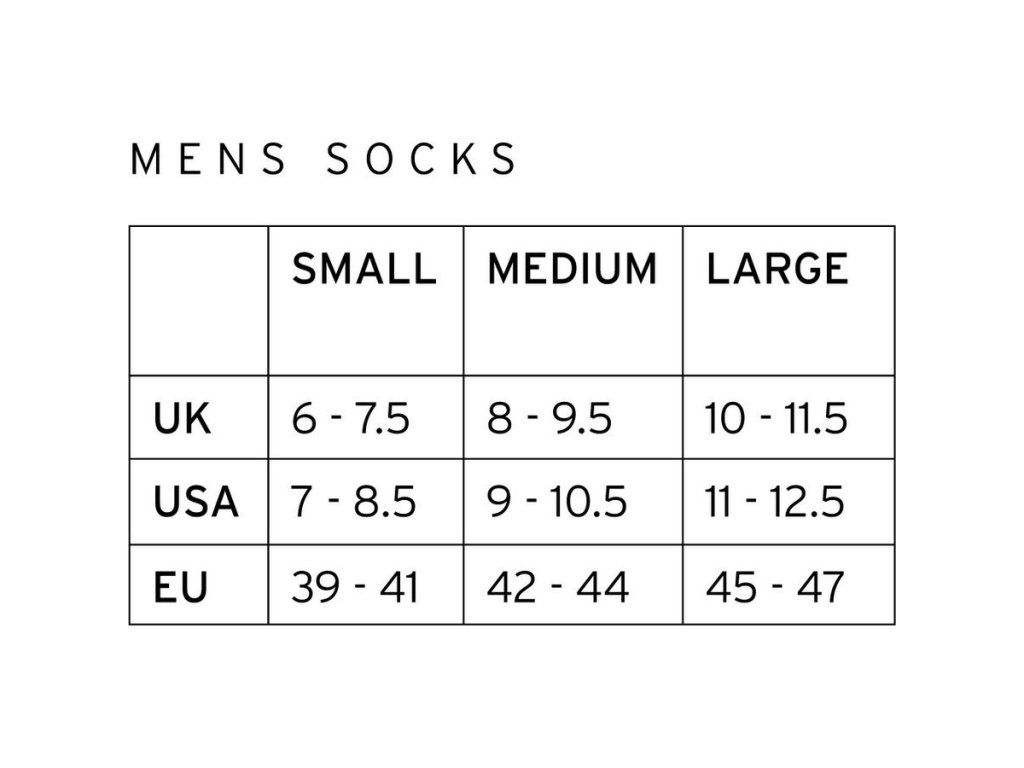1024x768 pixels.
Task: Click the EU large size 45 - 47
Action: pyautogui.click(x=775, y=587)
